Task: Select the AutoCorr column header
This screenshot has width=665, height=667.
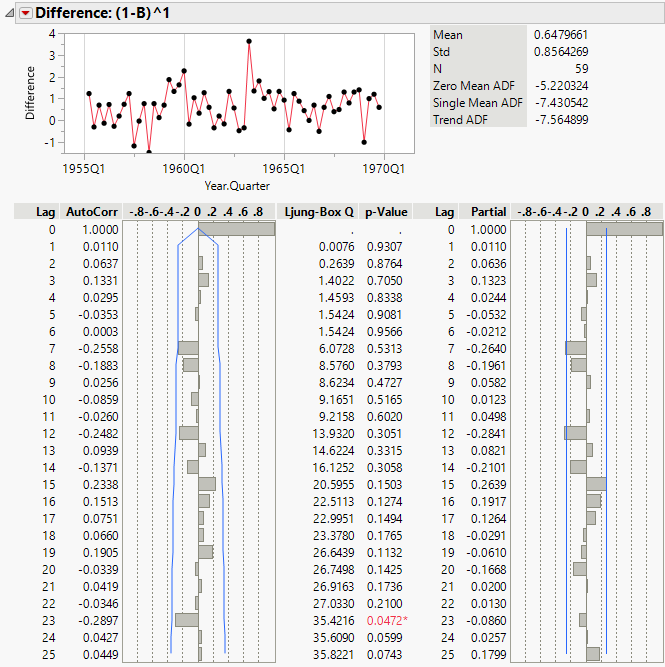Action: click(91, 212)
